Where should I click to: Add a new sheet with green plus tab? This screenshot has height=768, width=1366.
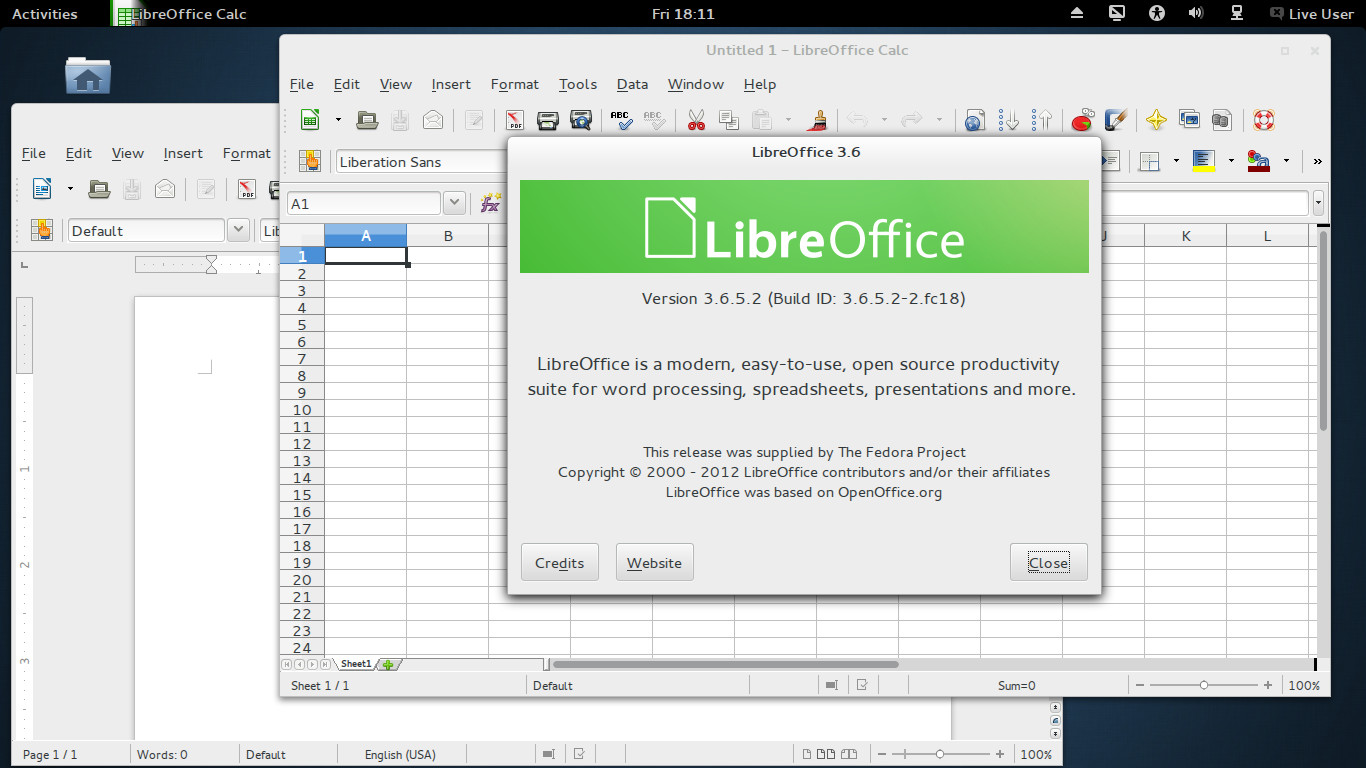click(x=388, y=664)
